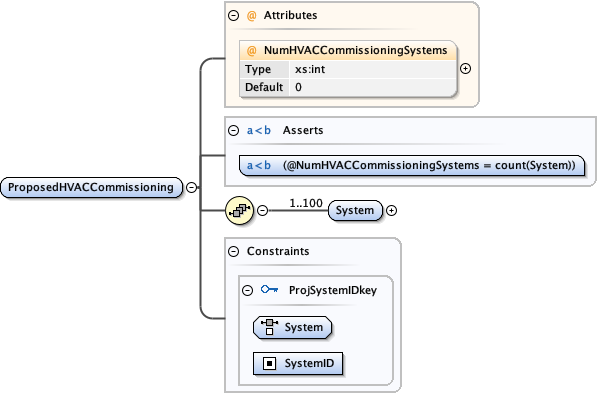Viewport: 614px width, 394px height.
Task: Collapse the Asserts section
Action: (233, 130)
